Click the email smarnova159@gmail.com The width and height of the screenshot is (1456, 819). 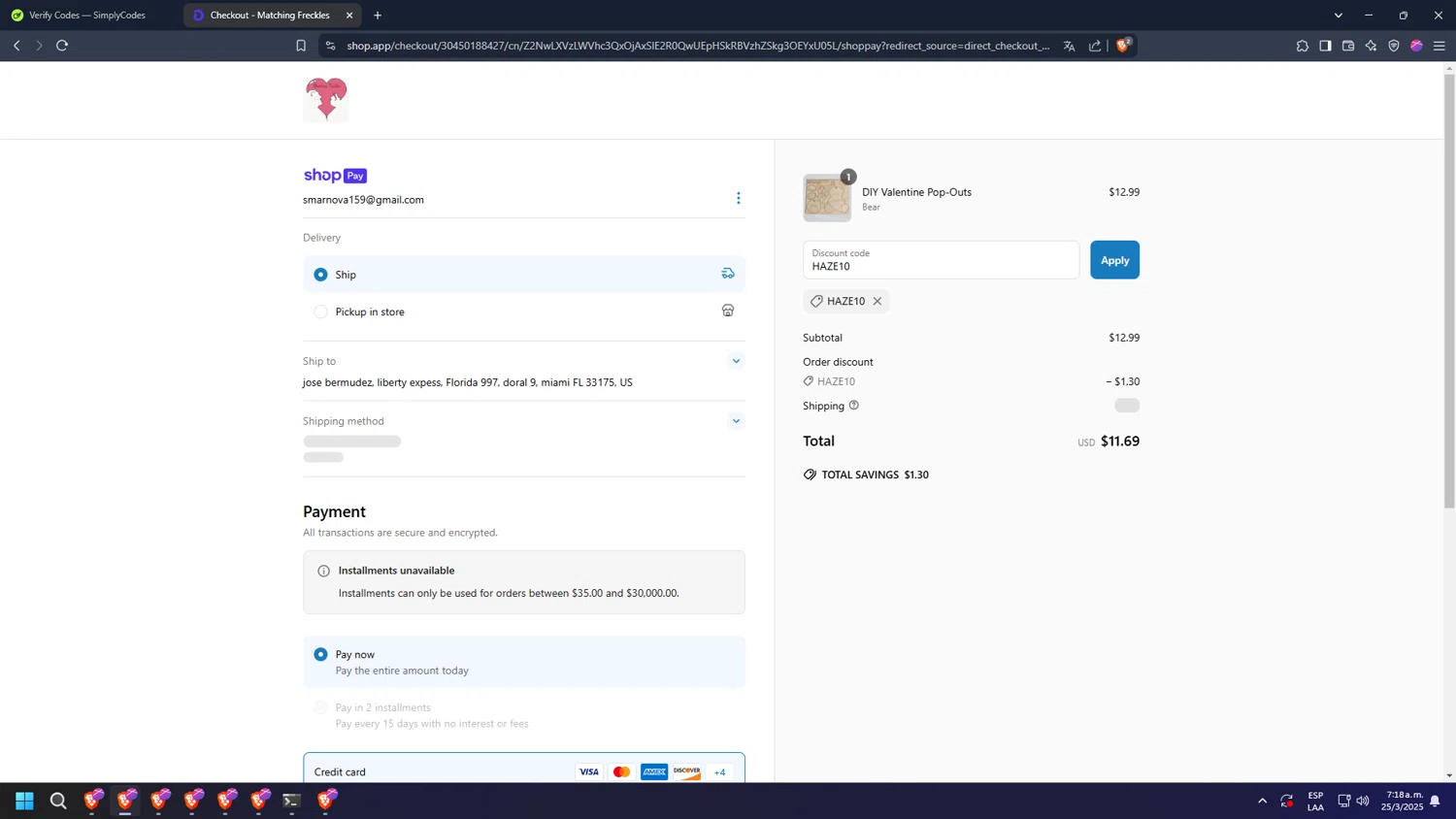tap(363, 200)
